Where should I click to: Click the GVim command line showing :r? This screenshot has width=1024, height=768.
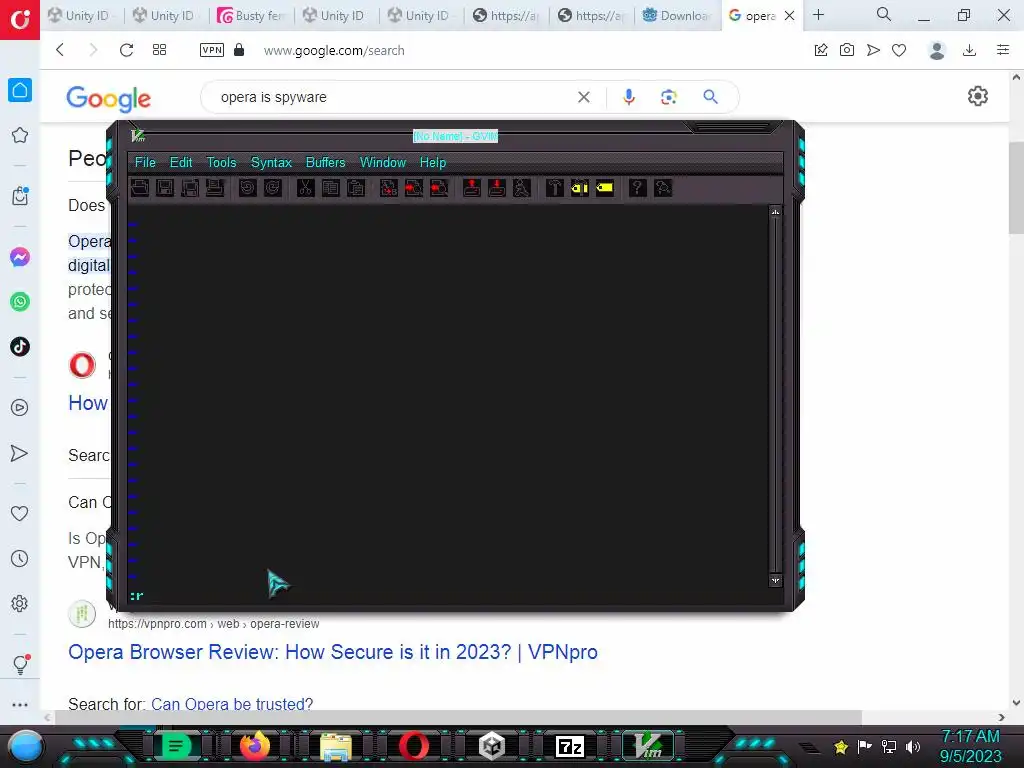click(449, 596)
